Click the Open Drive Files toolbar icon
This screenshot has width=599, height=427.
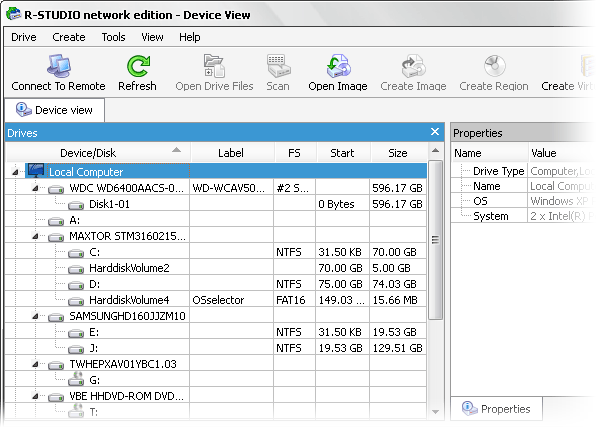[x=214, y=66]
